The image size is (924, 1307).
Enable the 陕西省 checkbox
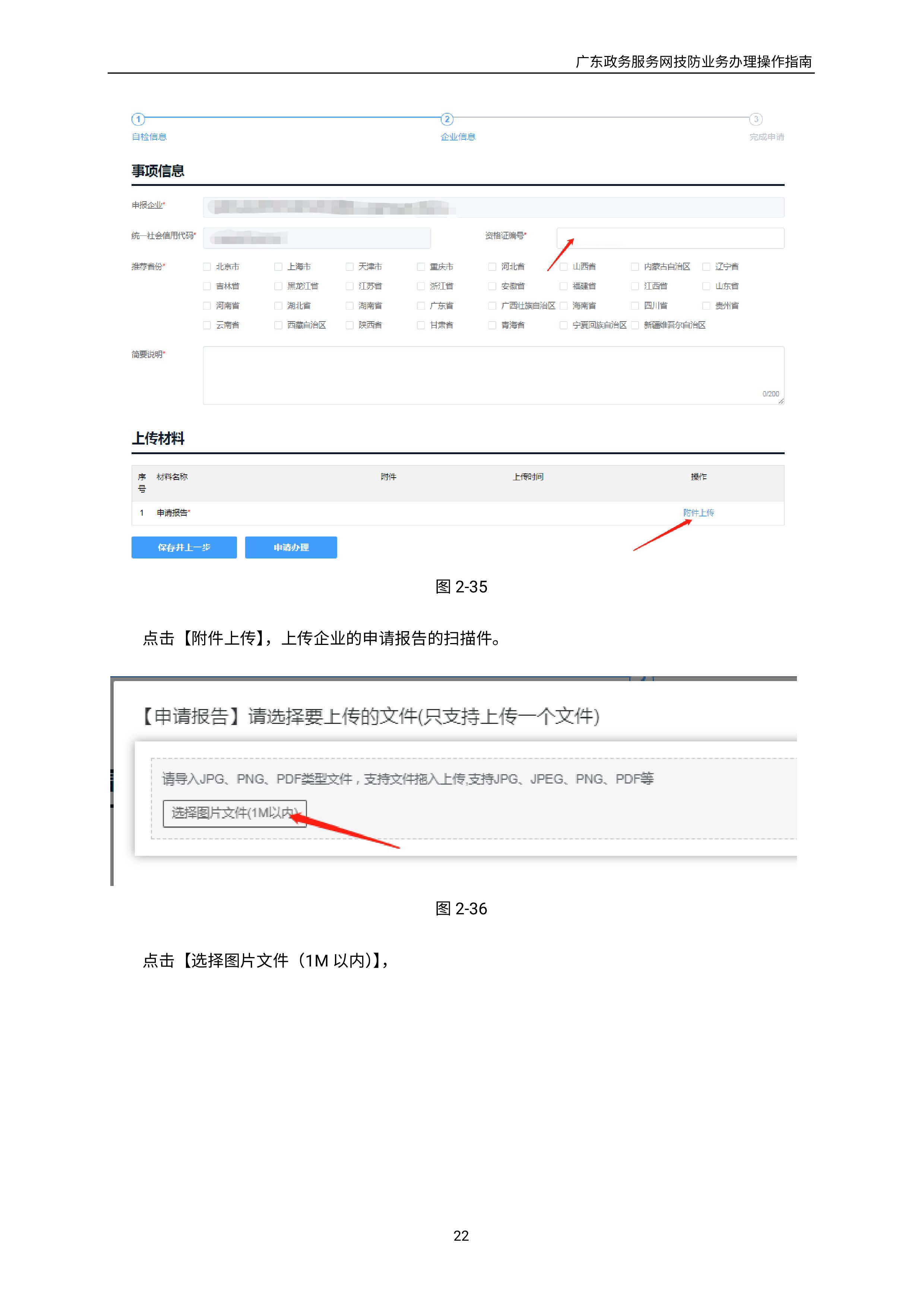349,325
